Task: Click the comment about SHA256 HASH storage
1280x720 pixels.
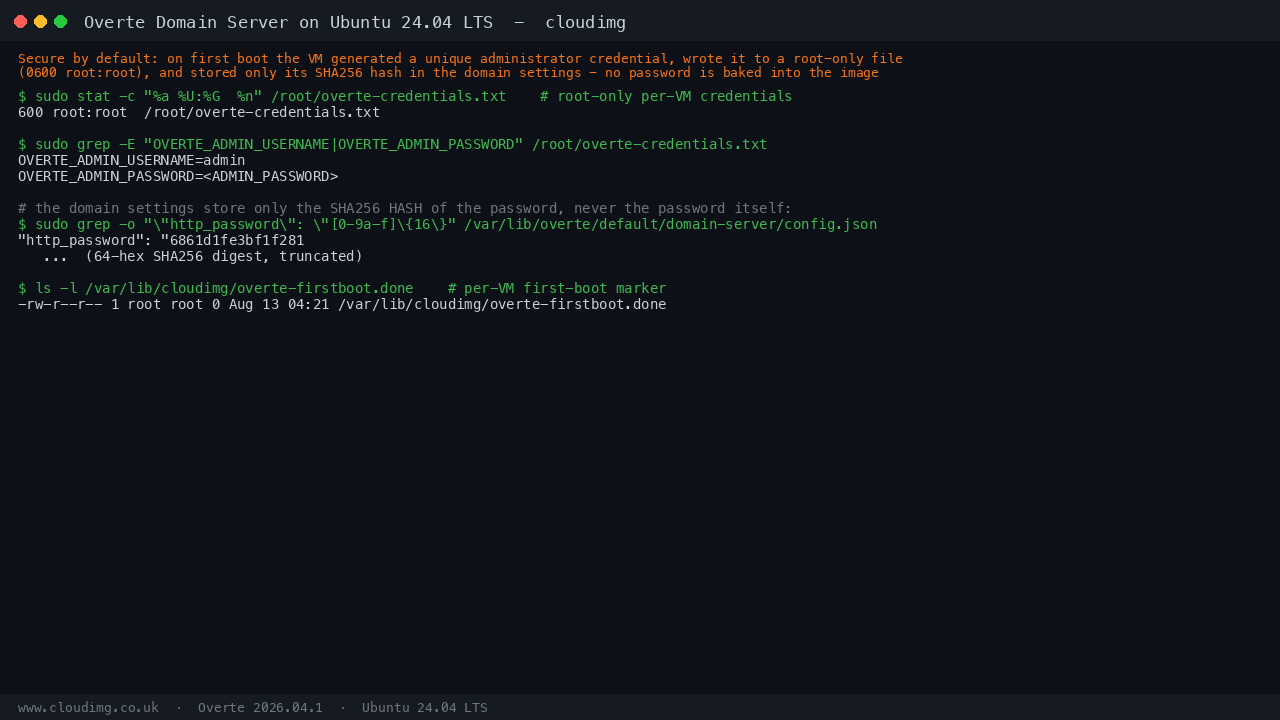Action: [x=405, y=208]
